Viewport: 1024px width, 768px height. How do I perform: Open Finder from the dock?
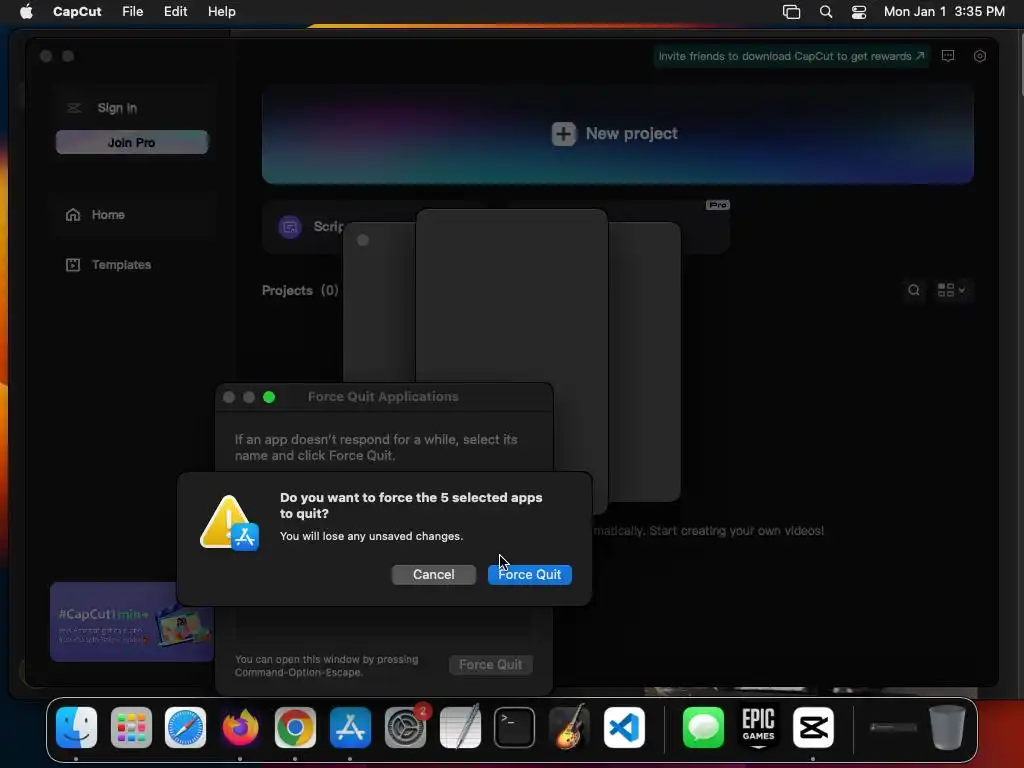[x=76, y=728]
